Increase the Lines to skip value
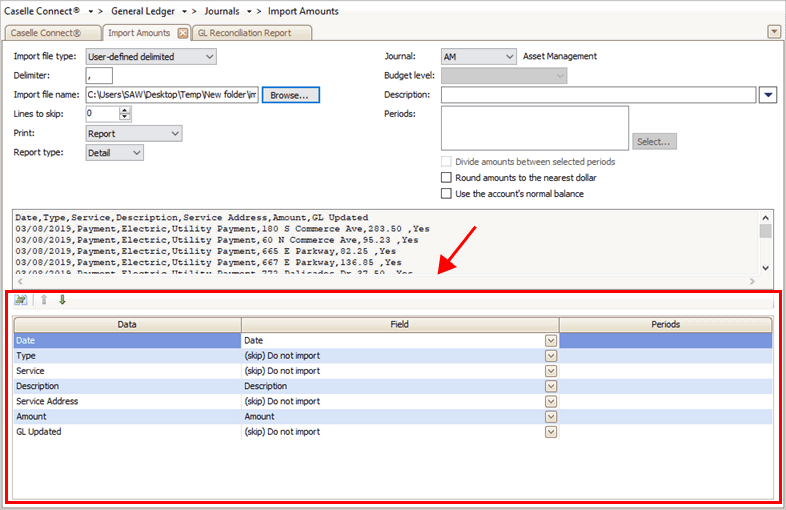This screenshot has height=510, width=786. [125, 110]
